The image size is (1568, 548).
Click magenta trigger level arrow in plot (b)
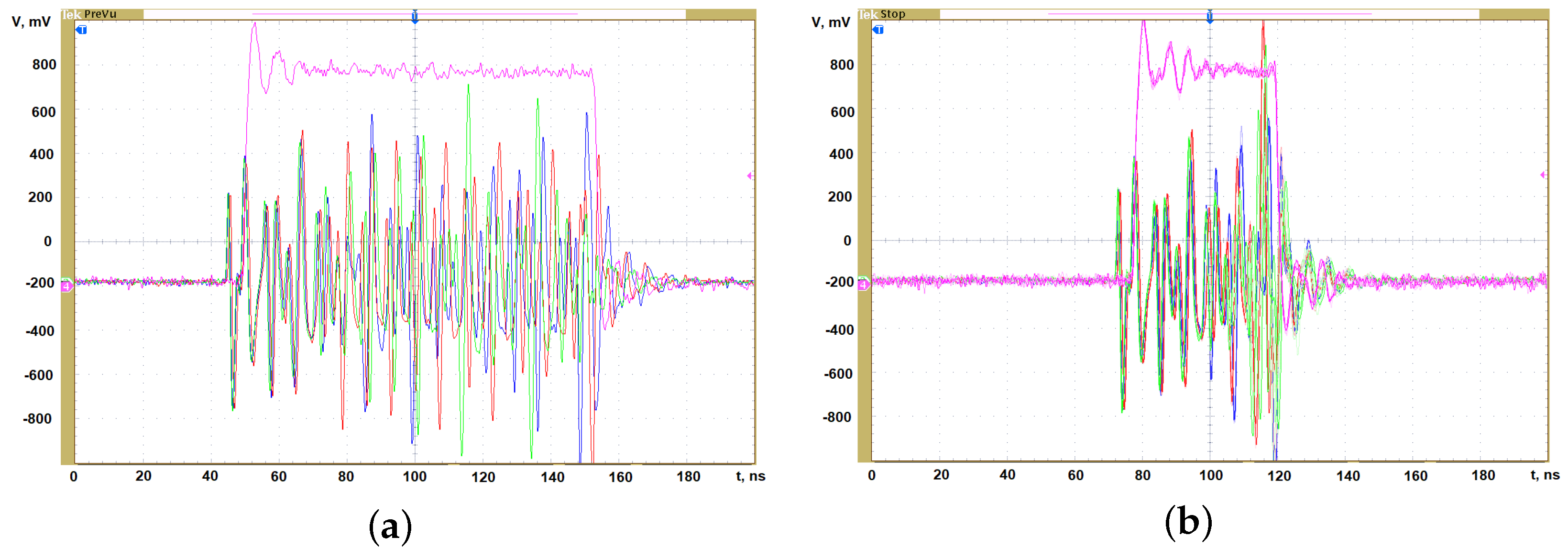tap(1544, 175)
